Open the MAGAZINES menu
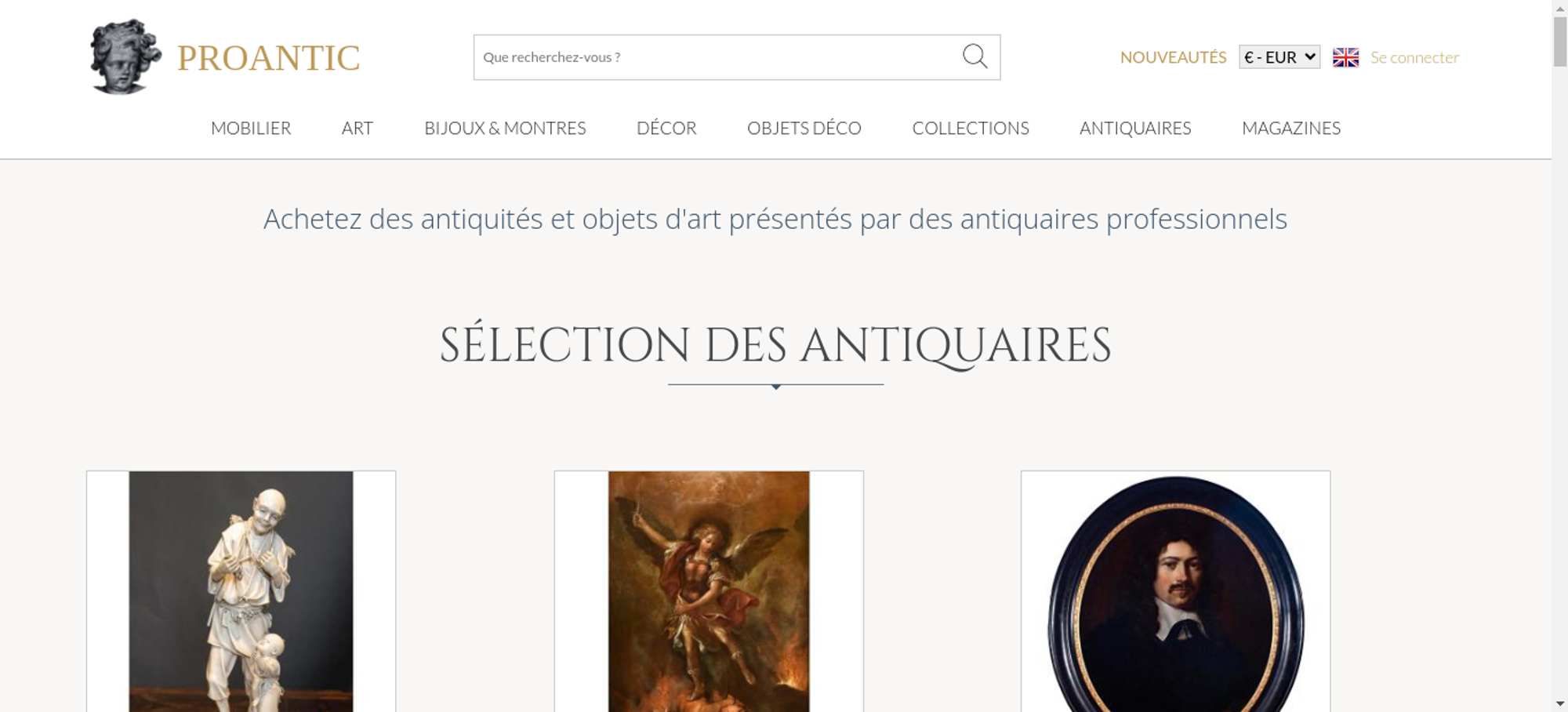Image resolution: width=1568 pixels, height=712 pixels. [x=1291, y=128]
